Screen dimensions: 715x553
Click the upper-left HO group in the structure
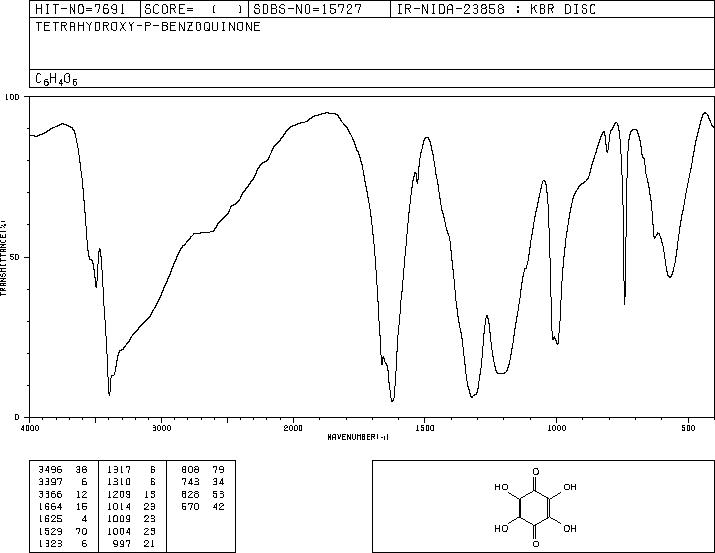pyautogui.click(x=501, y=487)
